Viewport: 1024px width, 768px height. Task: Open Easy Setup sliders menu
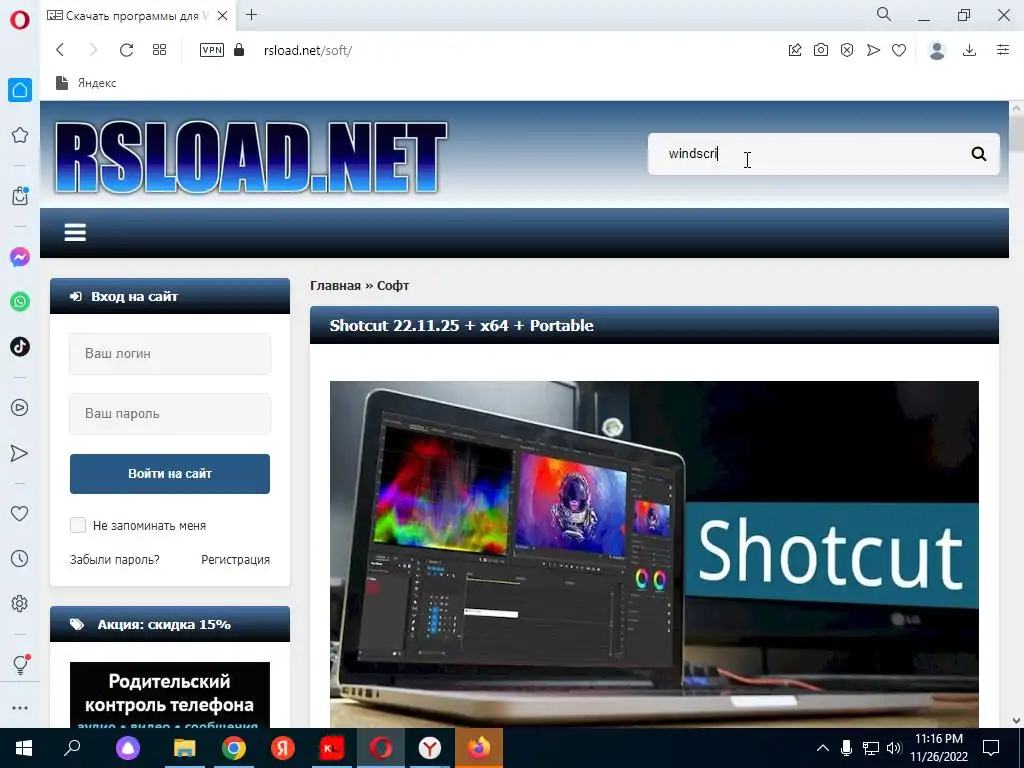coord(1003,50)
